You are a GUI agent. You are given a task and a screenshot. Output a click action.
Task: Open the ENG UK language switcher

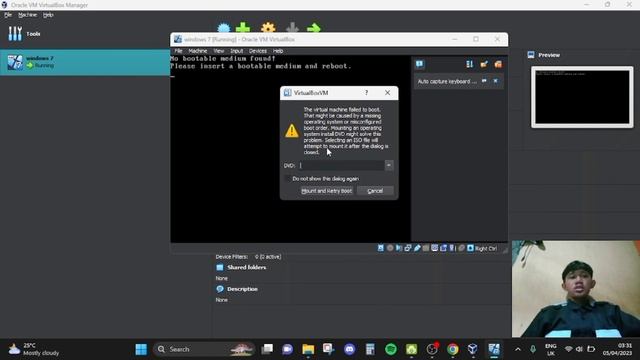551,349
